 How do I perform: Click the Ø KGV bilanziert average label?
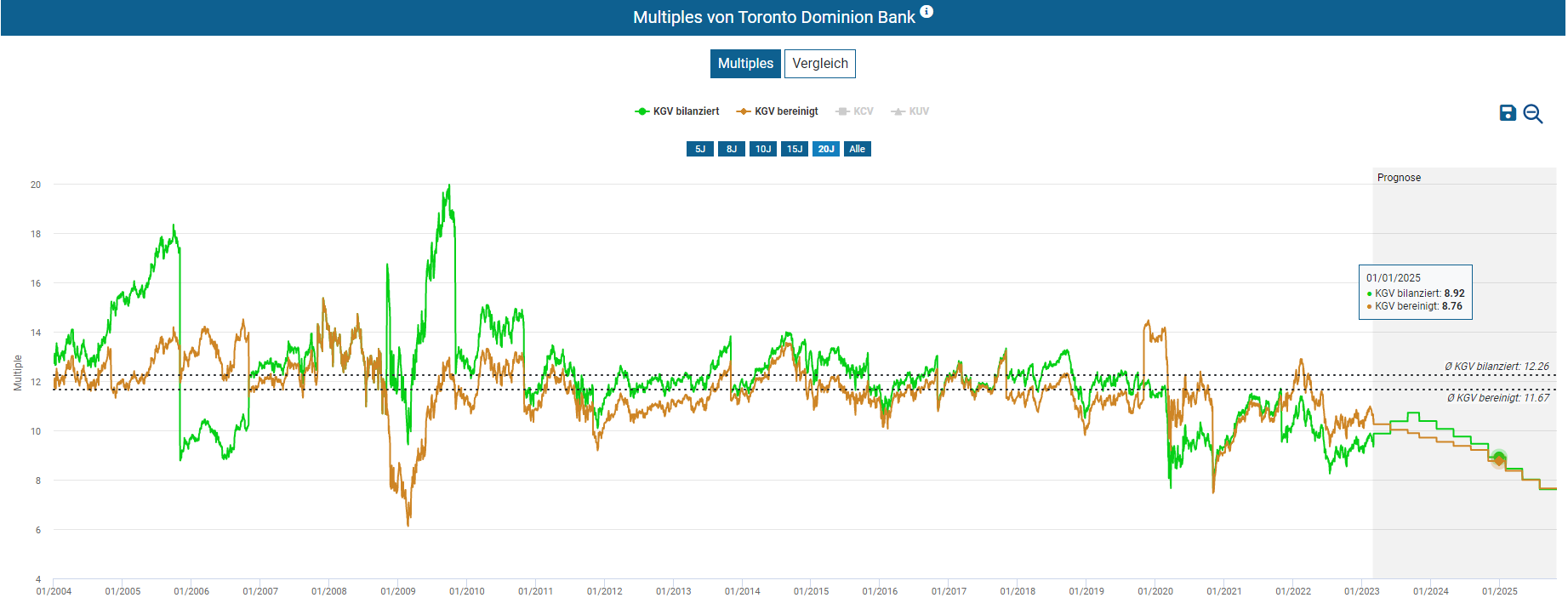coord(1496,367)
